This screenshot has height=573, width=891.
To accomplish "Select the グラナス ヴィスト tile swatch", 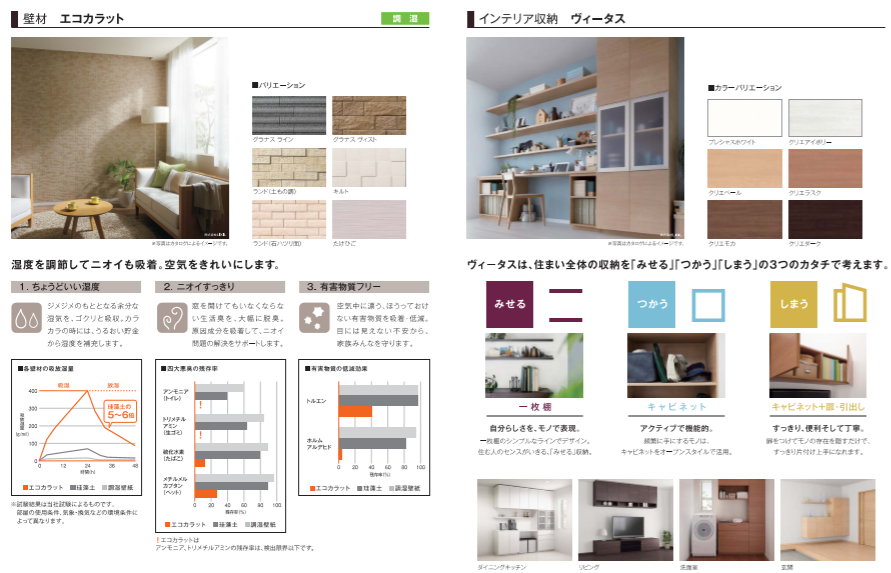I will (x=369, y=115).
